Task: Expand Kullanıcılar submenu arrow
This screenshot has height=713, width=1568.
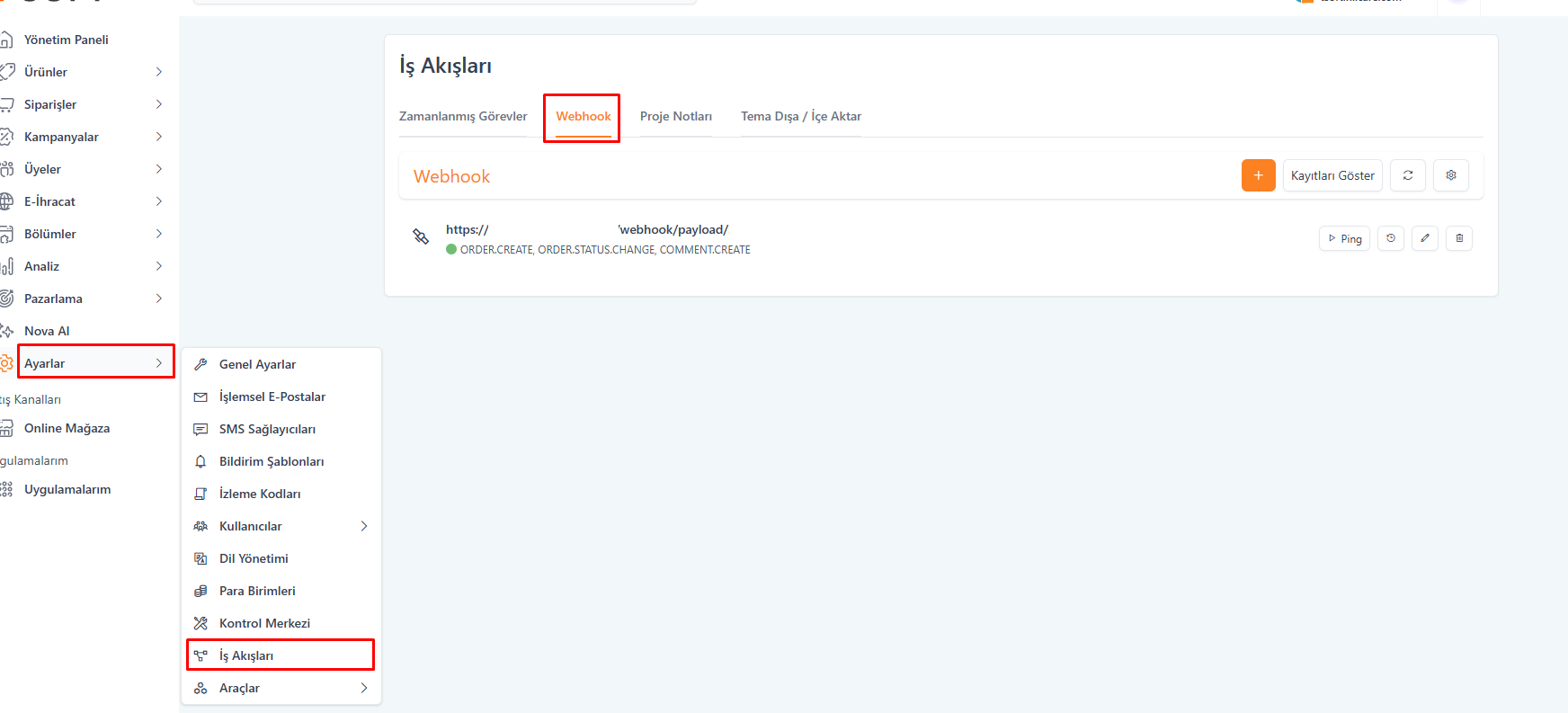Action: tap(363, 526)
